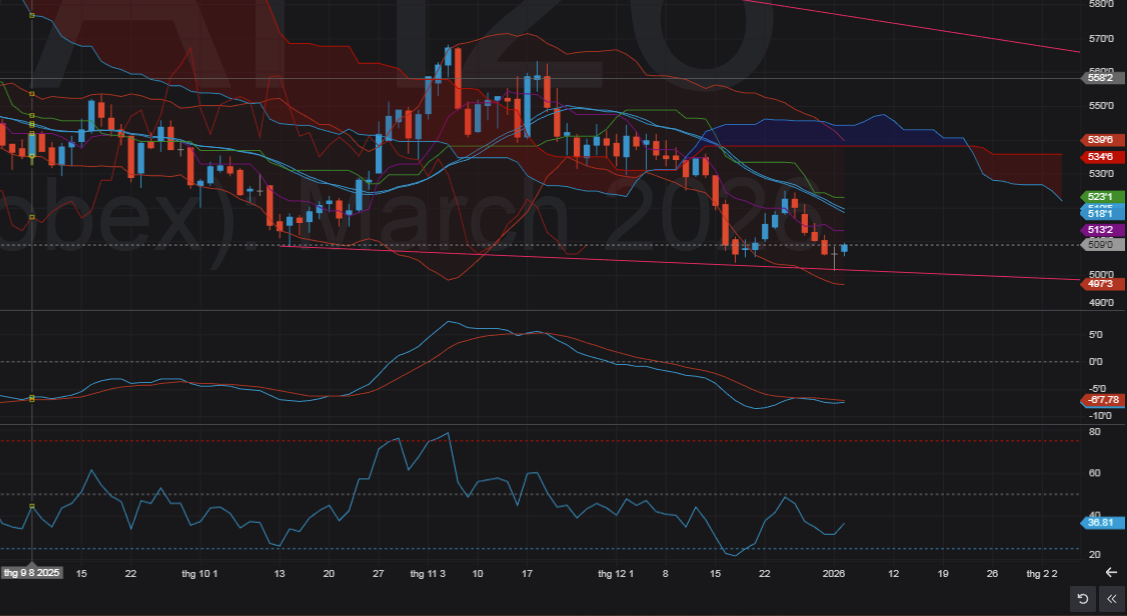Click the reset chart view icon
1127x616 pixels.
pos(1081,599)
